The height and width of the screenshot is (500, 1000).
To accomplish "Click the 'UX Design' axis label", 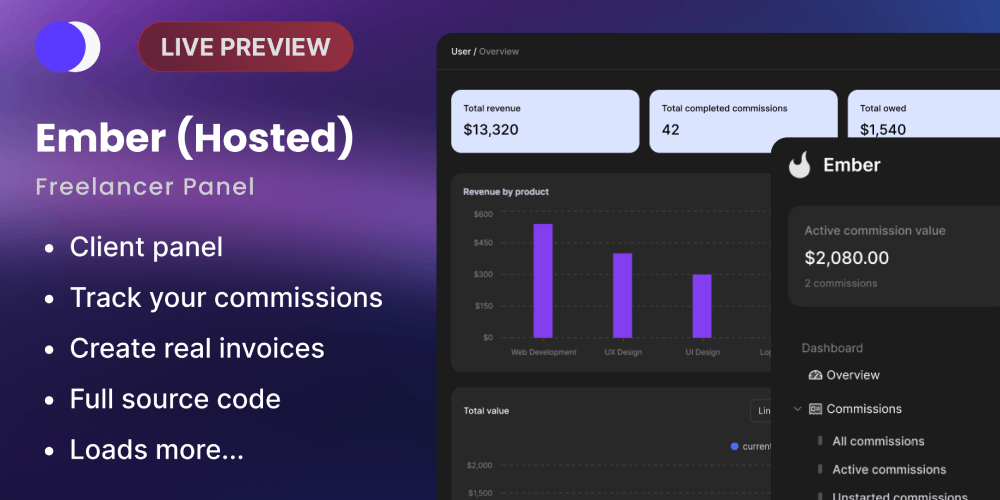I will tap(623, 352).
